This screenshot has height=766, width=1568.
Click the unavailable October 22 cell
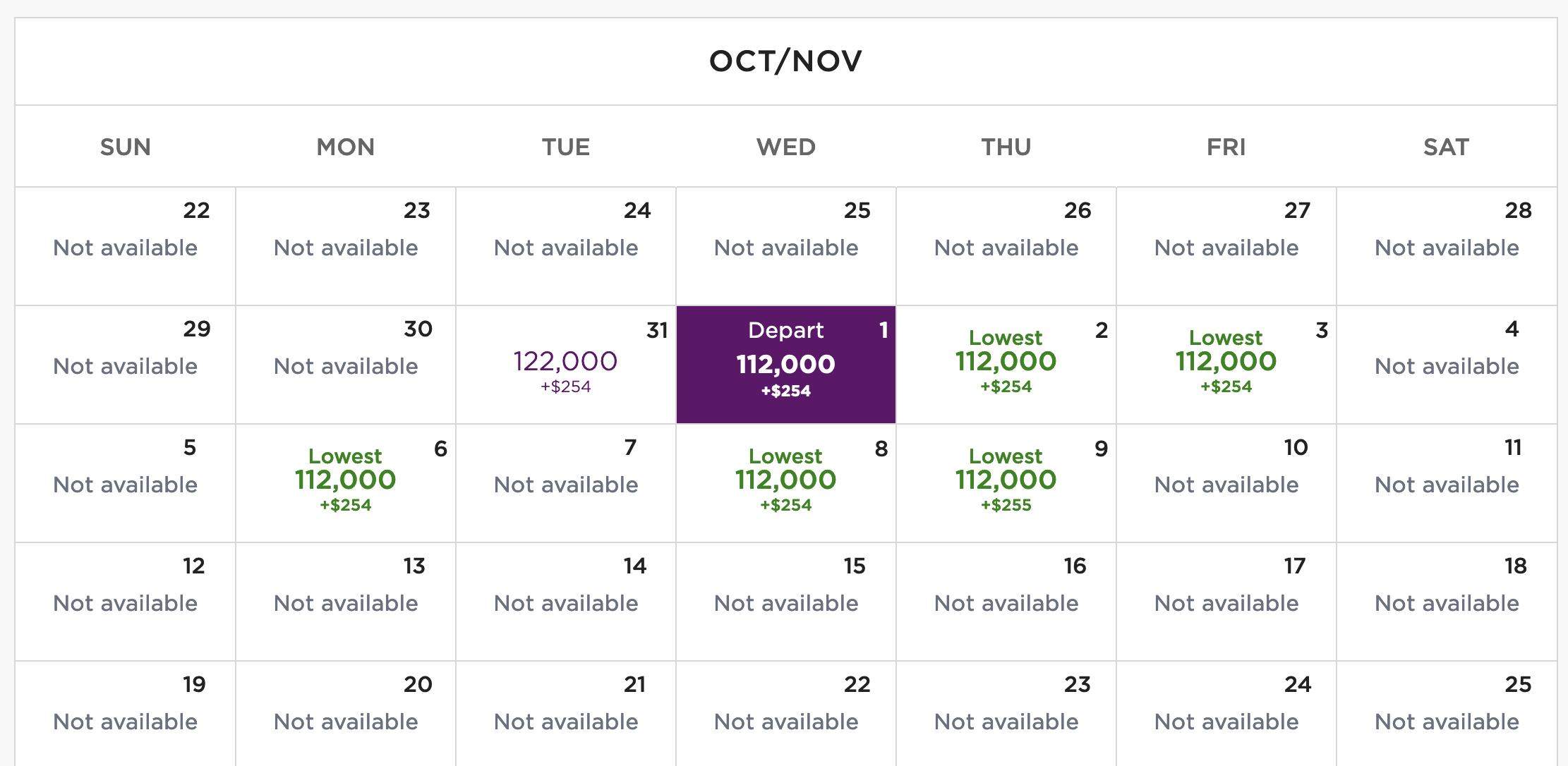pyautogui.click(x=126, y=246)
